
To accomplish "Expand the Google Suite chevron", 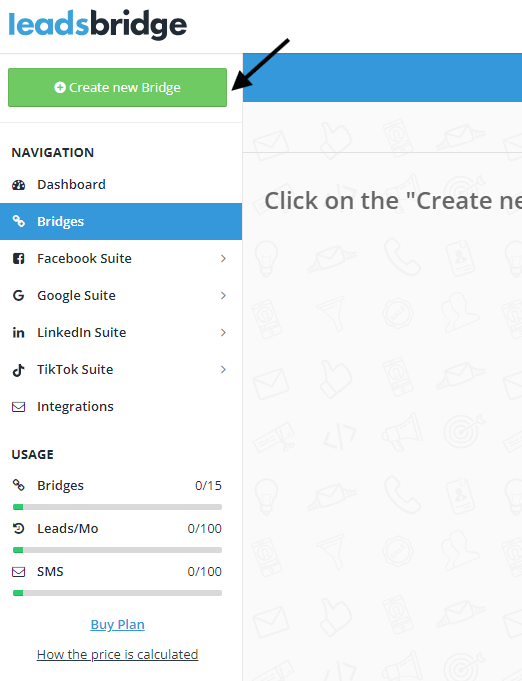I will (223, 296).
